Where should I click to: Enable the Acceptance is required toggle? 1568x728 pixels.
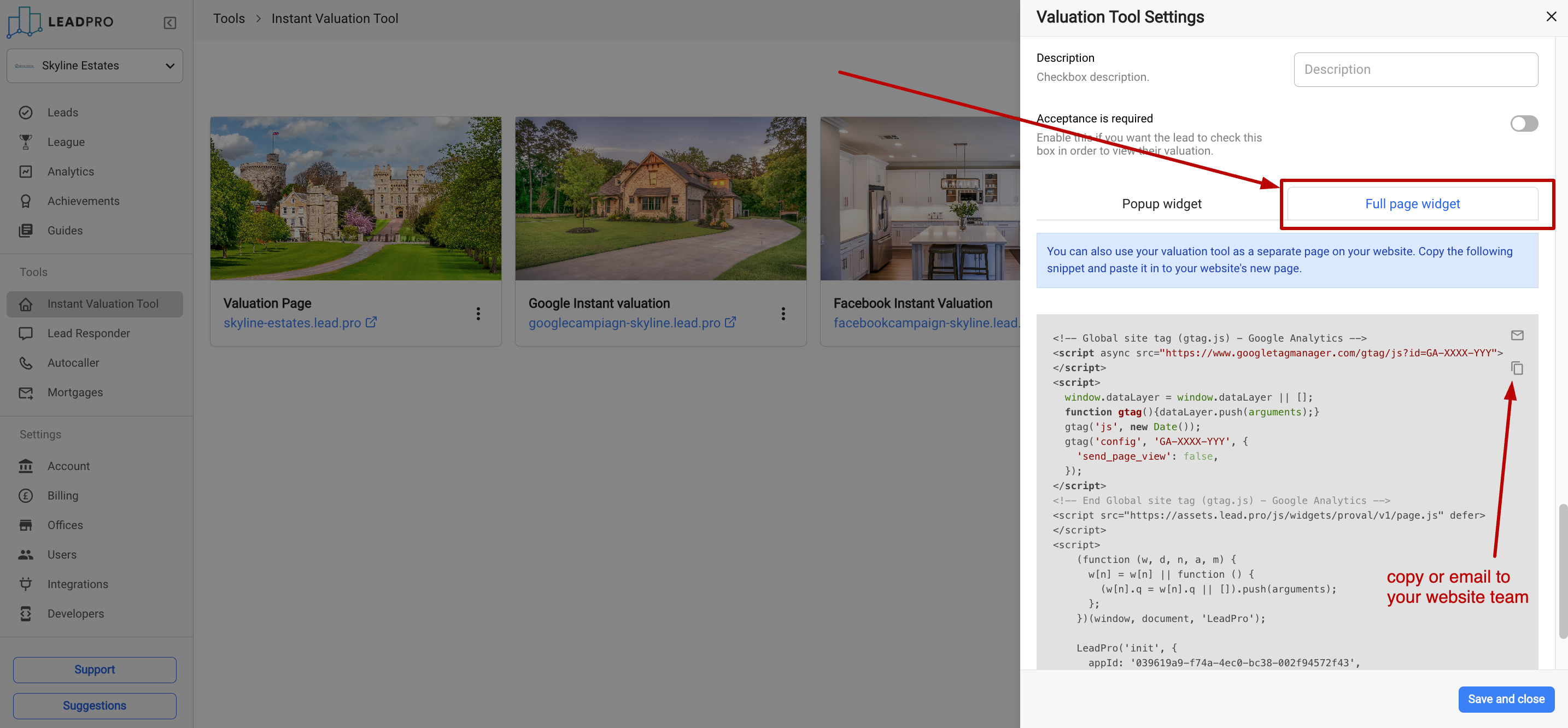coord(1524,124)
